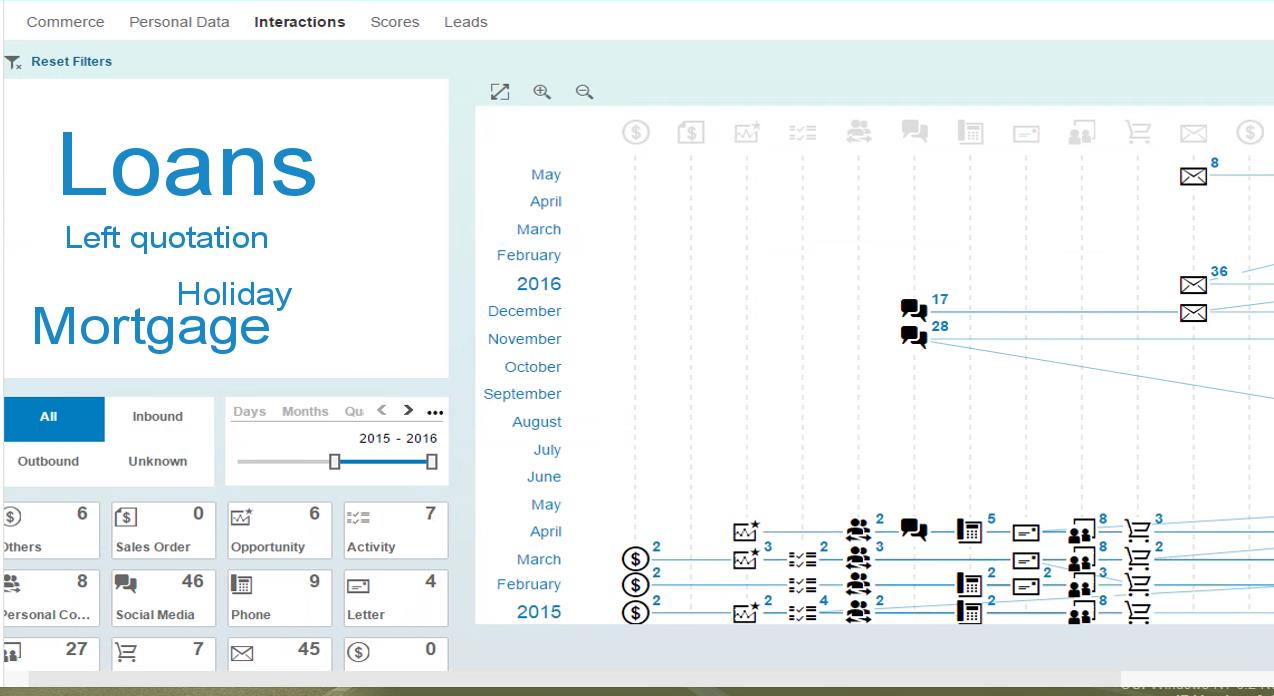Viewport: 1274px width, 696px height.
Task: Switch to the Interactions tab
Action: pyautogui.click(x=300, y=22)
